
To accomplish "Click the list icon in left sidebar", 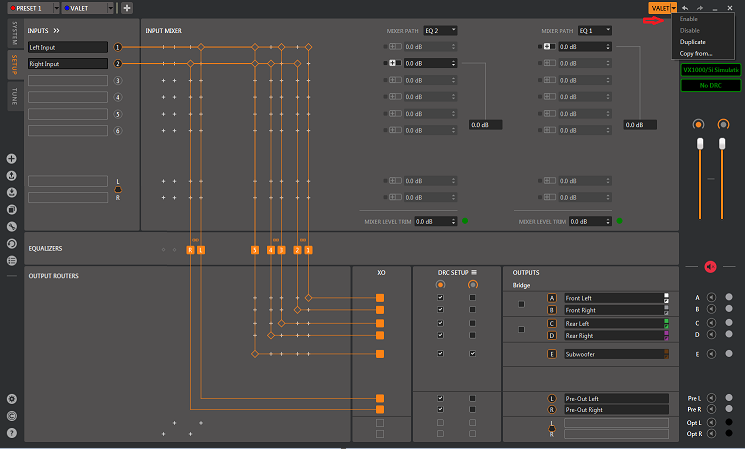I will 12,260.
